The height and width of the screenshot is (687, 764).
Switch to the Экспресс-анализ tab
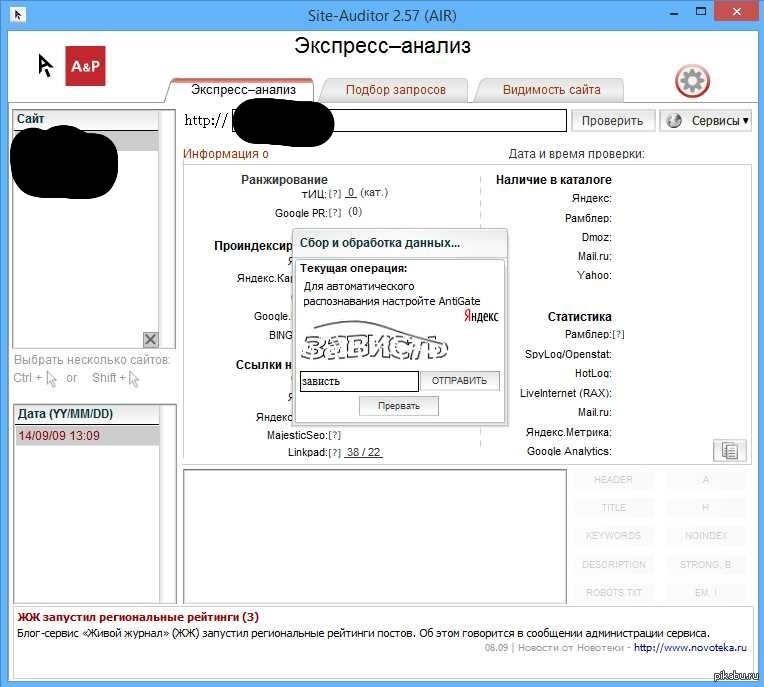tap(243, 90)
